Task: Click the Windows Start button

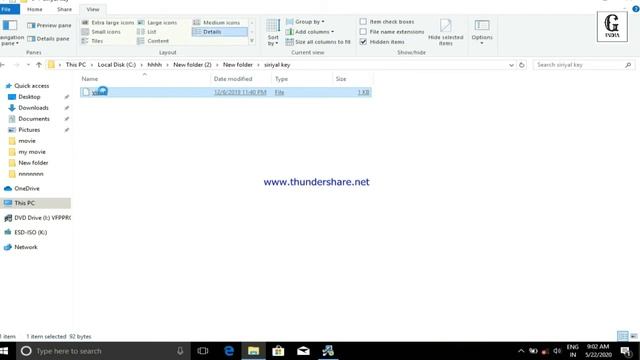Action: point(4,351)
